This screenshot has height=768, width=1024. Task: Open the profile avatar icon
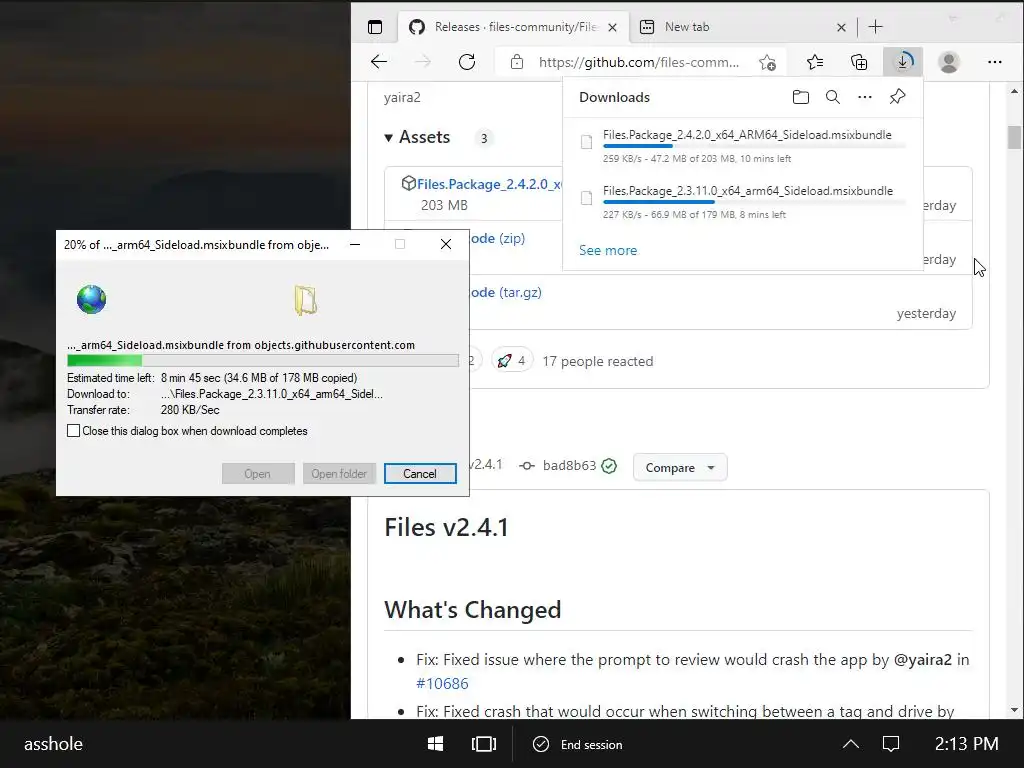(949, 62)
